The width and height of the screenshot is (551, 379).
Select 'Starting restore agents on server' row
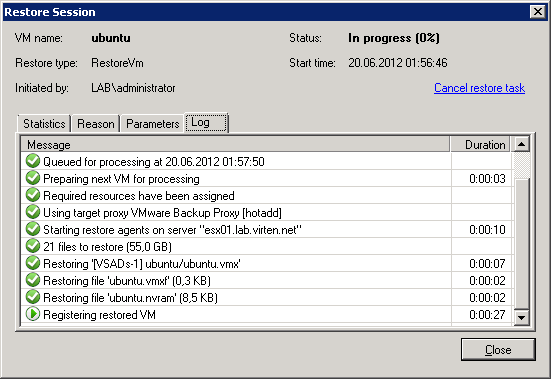tap(266, 229)
